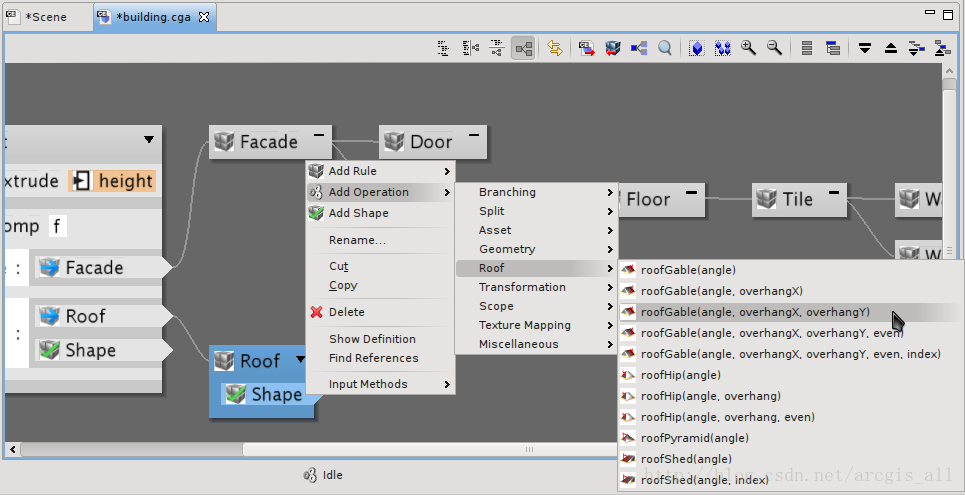The height and width of the screenshot is (495, 965).
Task: Click single blue cube frame-selection icon
Action: 697,48
